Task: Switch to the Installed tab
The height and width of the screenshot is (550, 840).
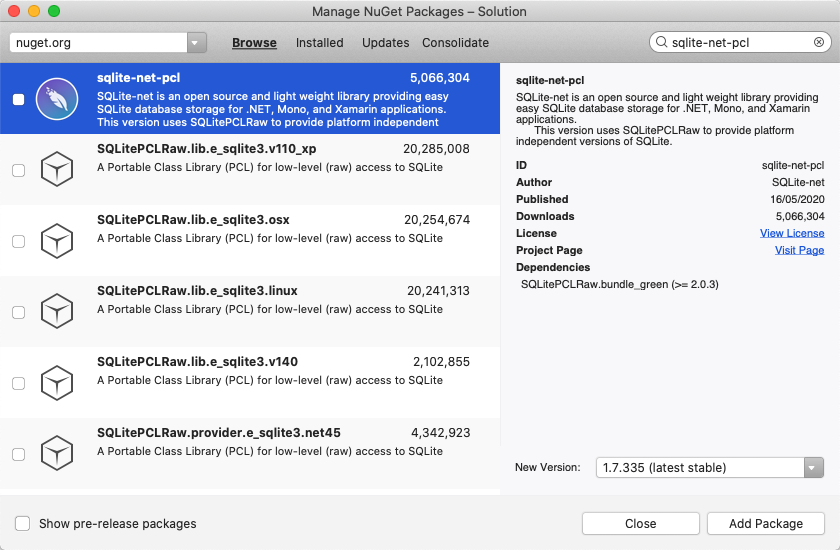Action: 319,43
